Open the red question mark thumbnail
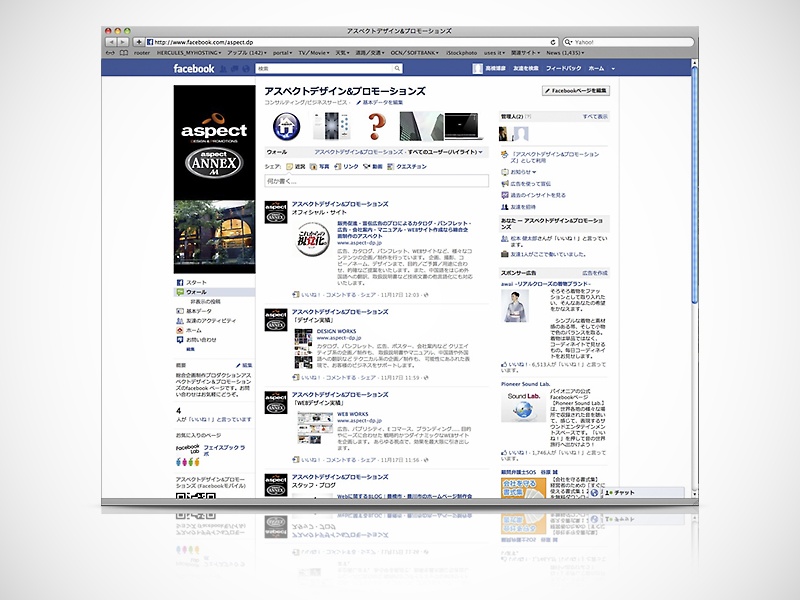Image resolution: width=800 pixels, height=600 pixels. [x=376, y=127]
